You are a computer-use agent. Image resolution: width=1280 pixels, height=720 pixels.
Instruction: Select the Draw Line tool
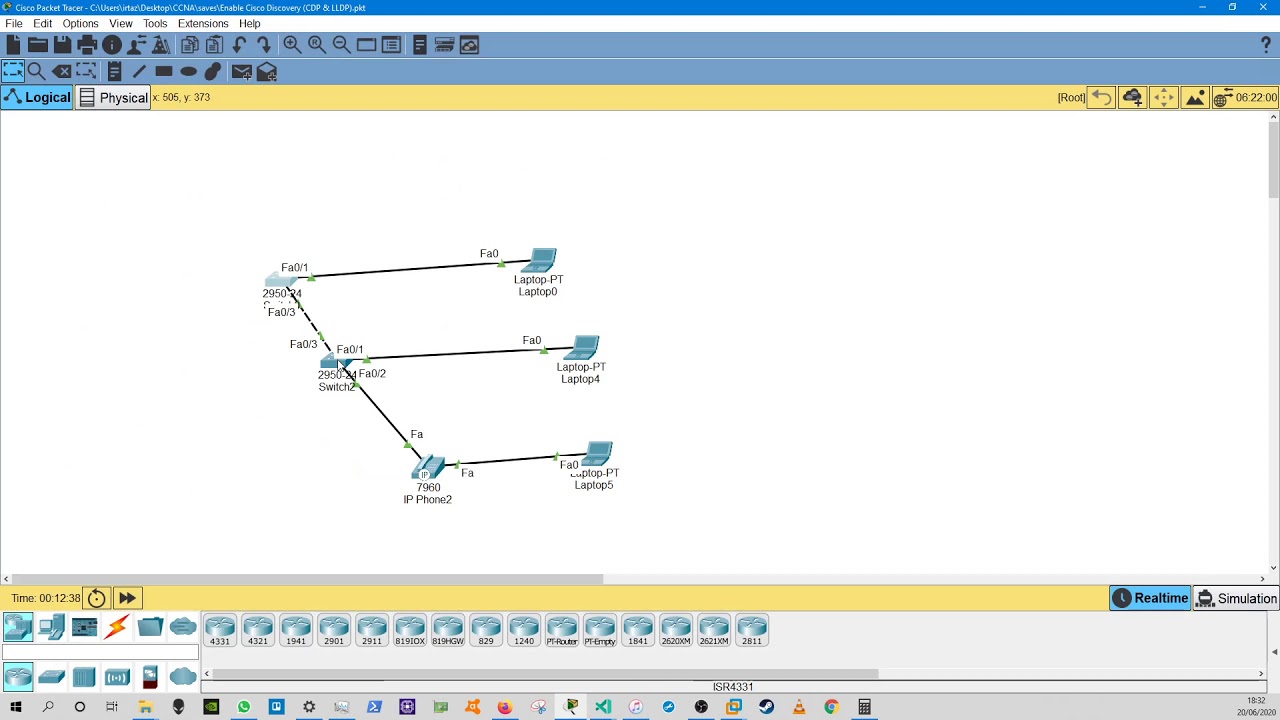click(139, 71)
